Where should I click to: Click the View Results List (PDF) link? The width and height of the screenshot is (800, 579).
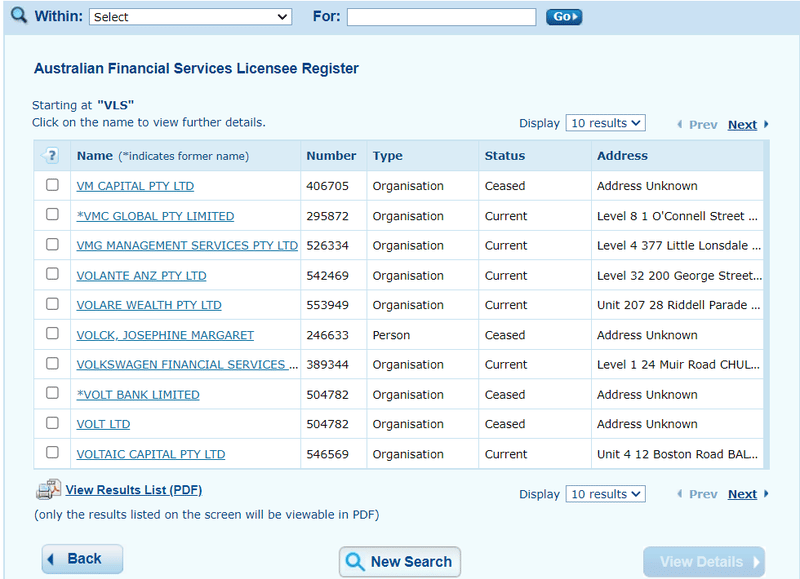(x=134, y=490)
